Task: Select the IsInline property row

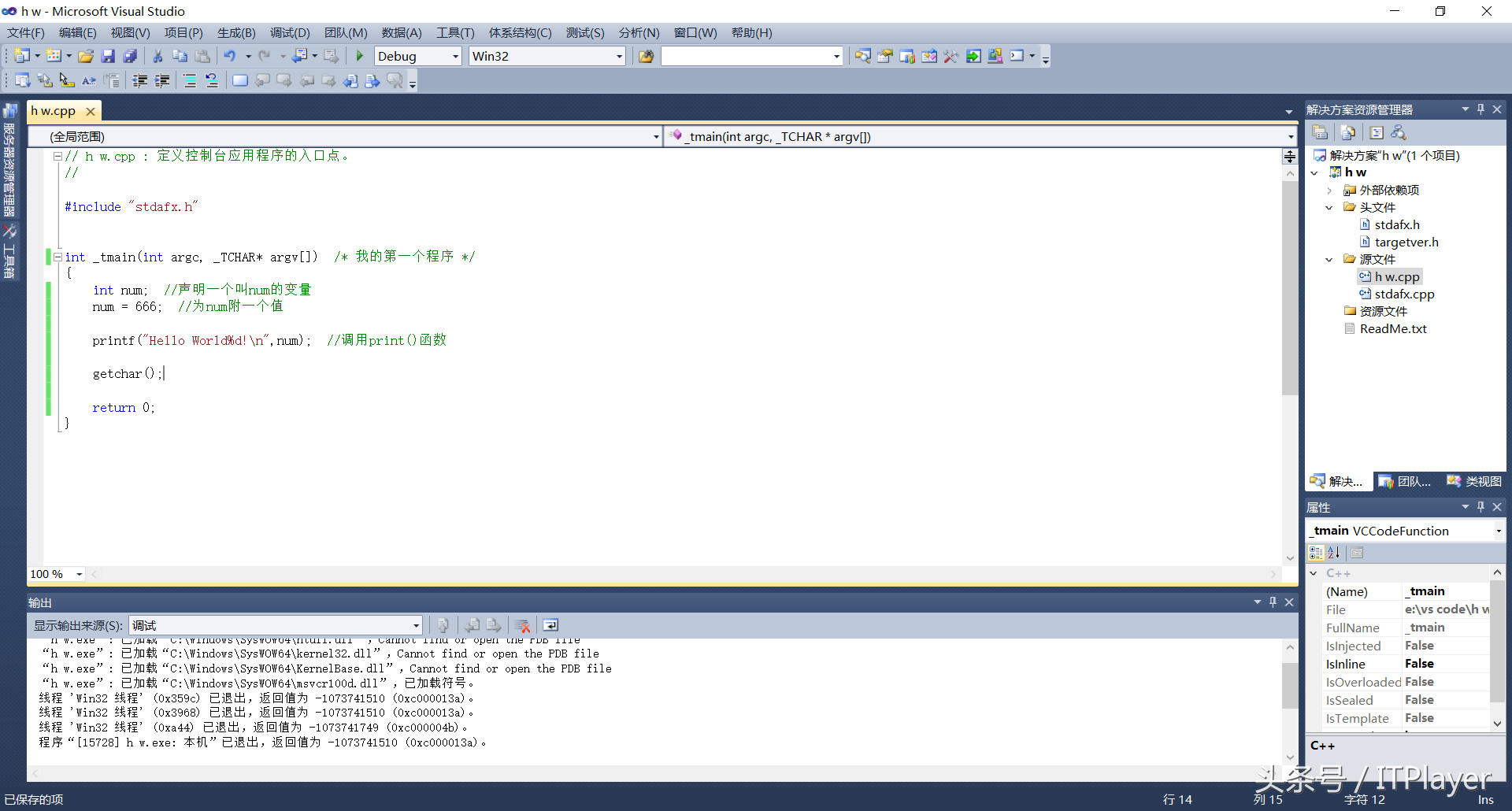Action: click(x=1406, y=665)
